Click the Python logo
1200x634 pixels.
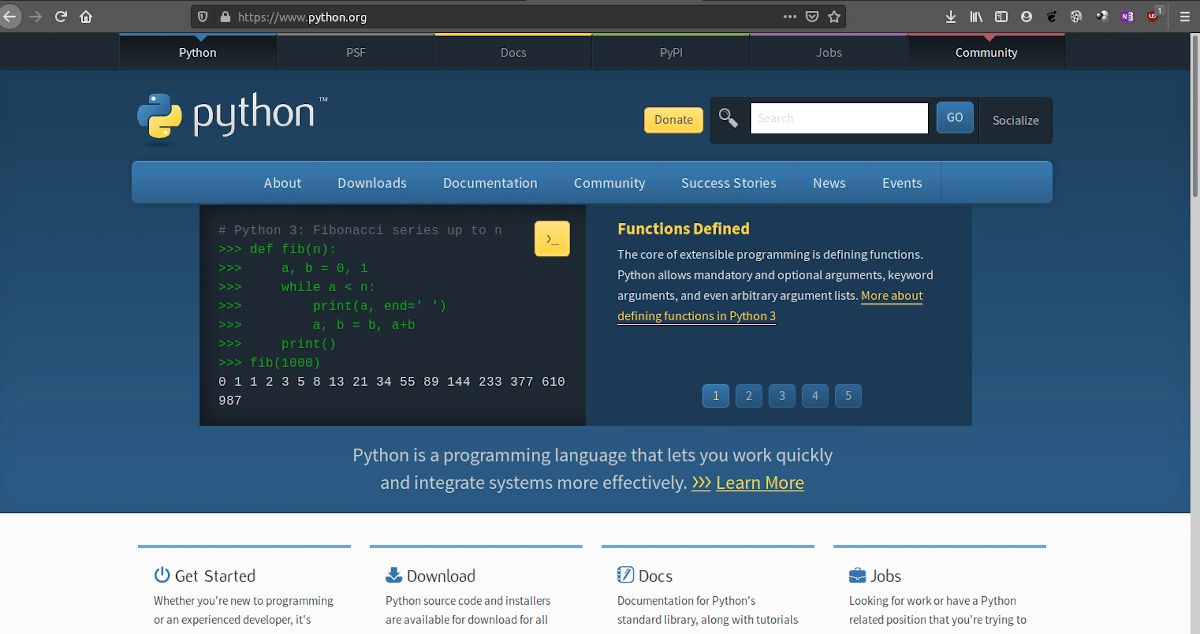point(232,117)
